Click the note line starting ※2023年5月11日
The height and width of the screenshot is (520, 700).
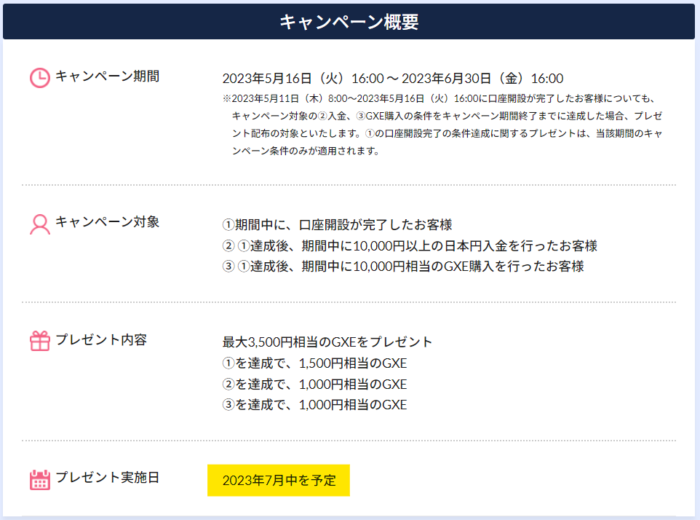[439, 99]
